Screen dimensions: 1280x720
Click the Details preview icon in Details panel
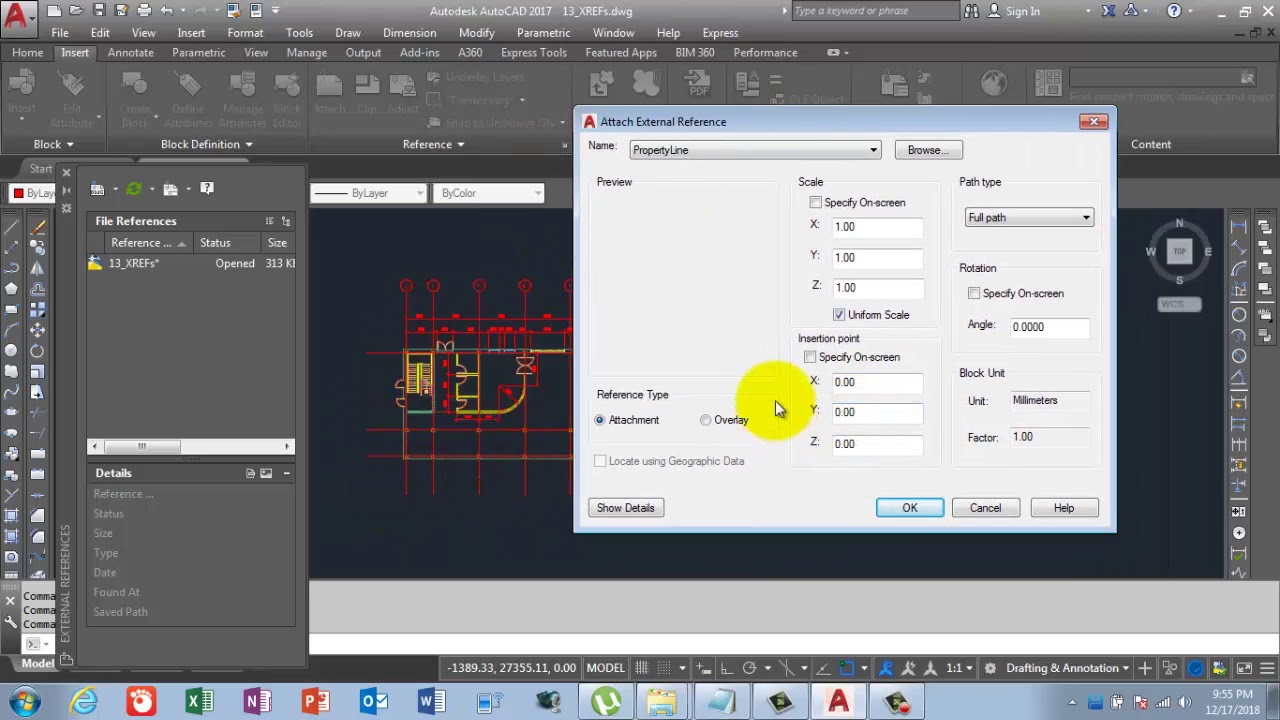pos(266,473)
